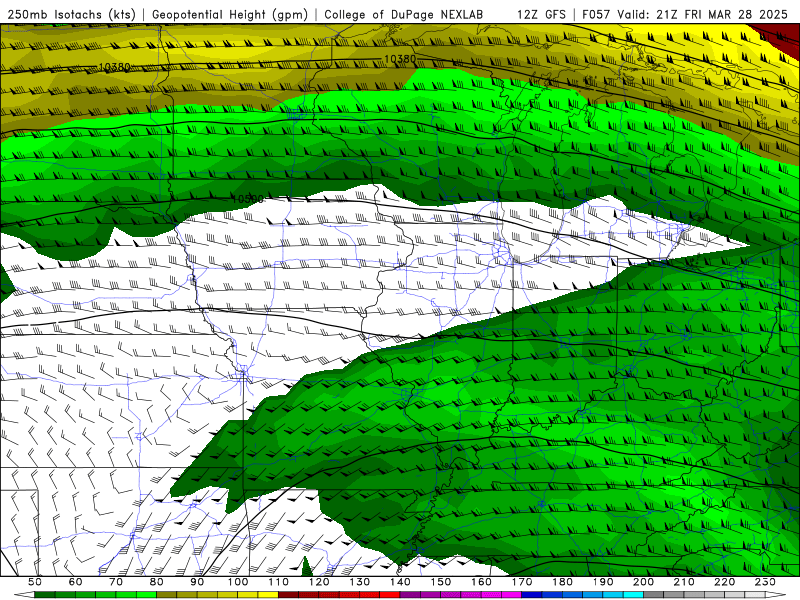Click the 'F057' forecast hour label
The height and width of the screenshot is (600, 800).
596,14
